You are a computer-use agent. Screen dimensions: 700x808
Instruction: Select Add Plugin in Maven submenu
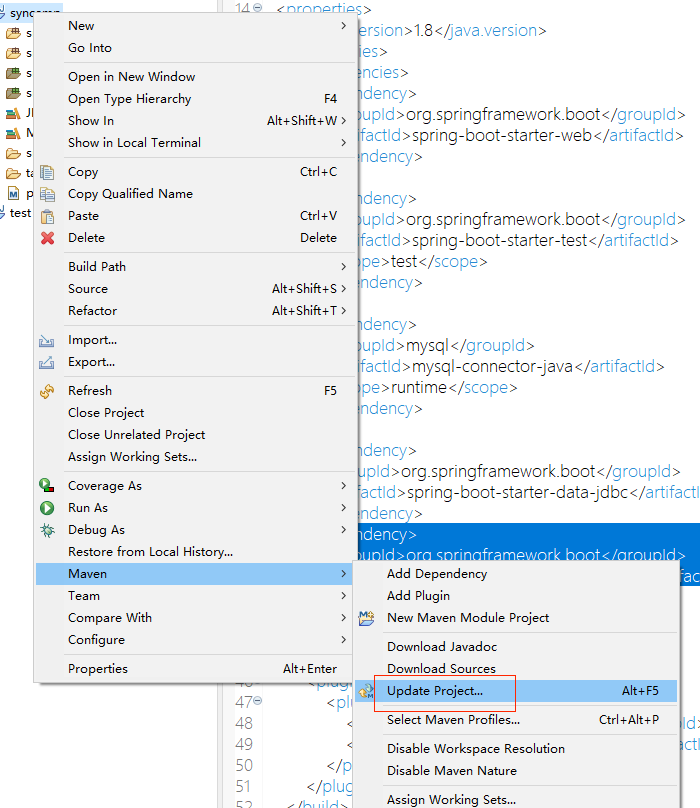point(516,596)
